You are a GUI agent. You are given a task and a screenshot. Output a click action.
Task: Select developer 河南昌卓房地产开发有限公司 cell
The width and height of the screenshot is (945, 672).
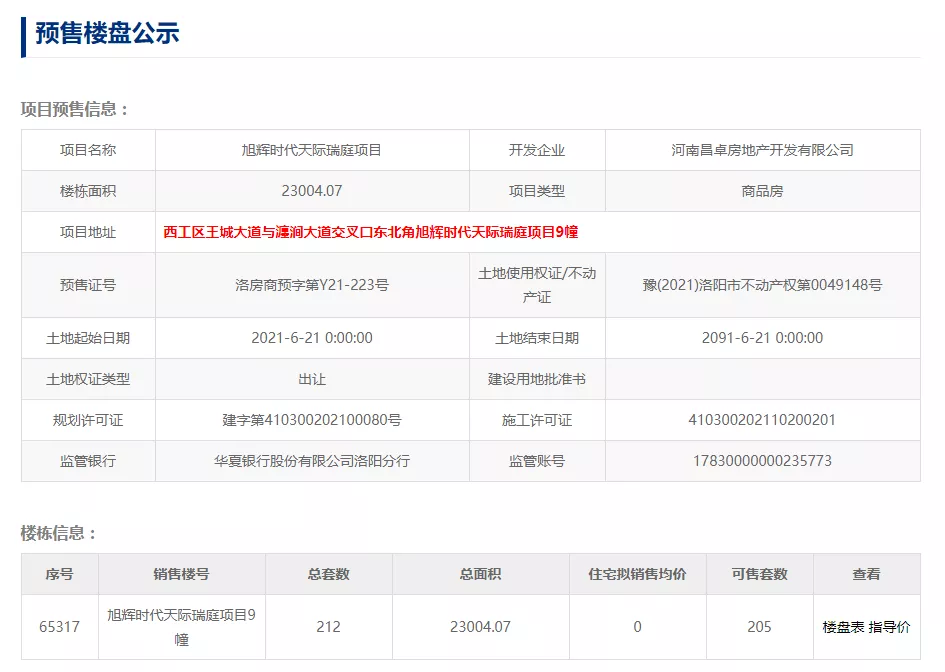762,150
